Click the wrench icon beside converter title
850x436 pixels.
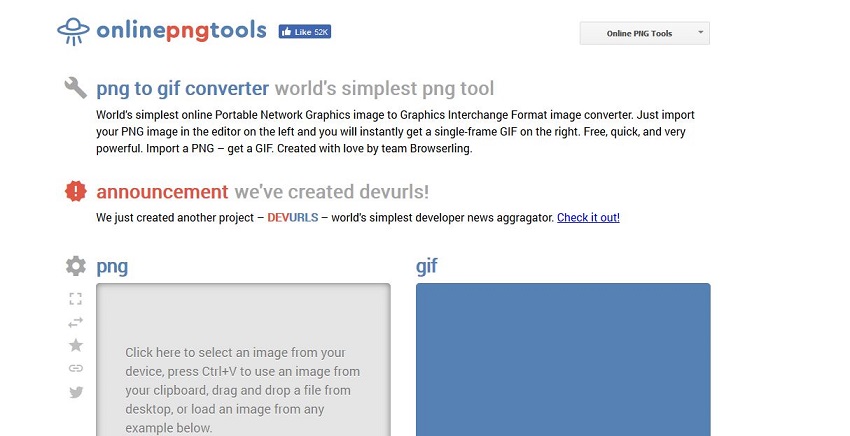pos(75,88)
